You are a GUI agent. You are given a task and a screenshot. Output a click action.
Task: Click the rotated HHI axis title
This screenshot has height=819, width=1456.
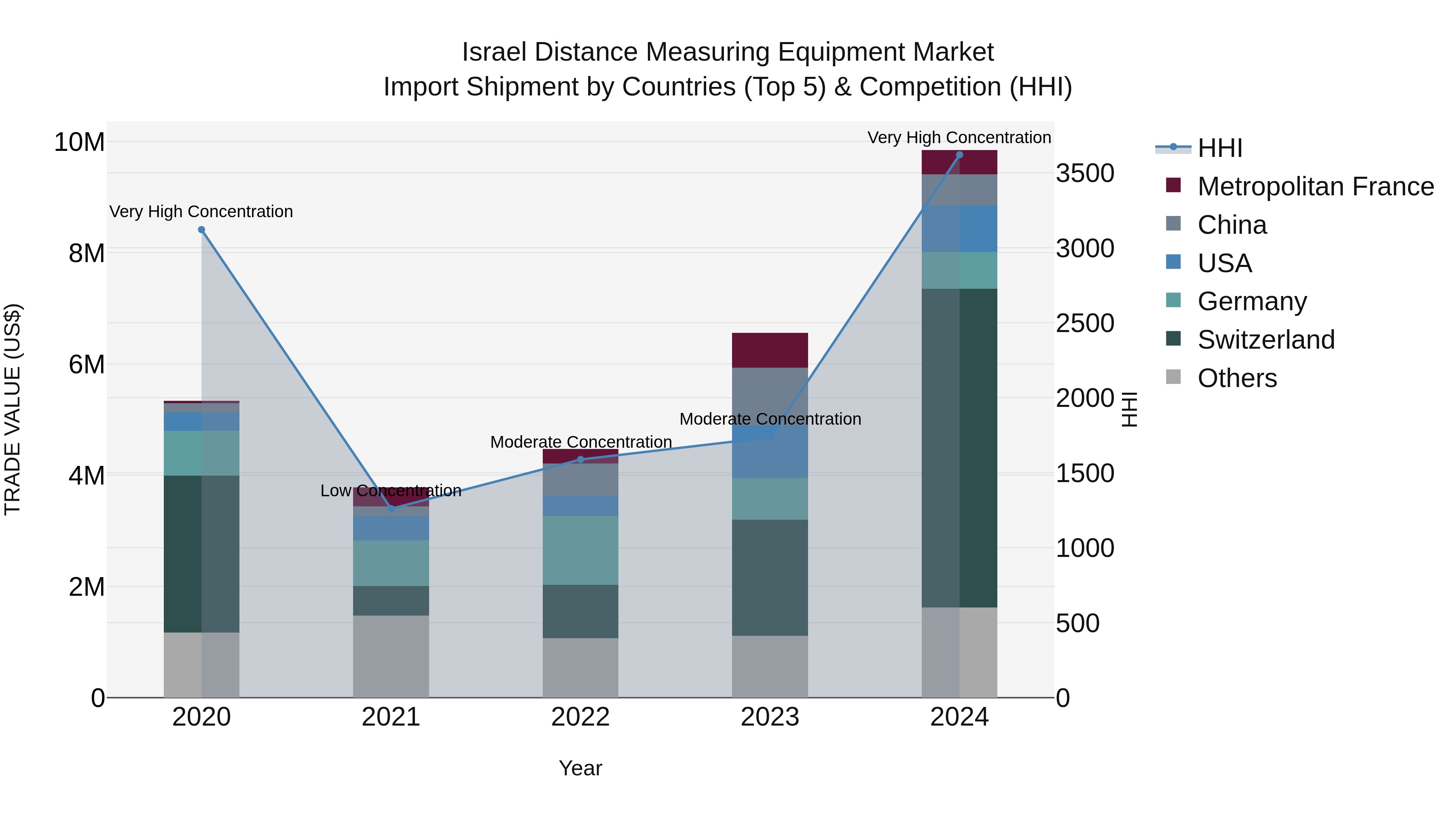click(1129, 410)
